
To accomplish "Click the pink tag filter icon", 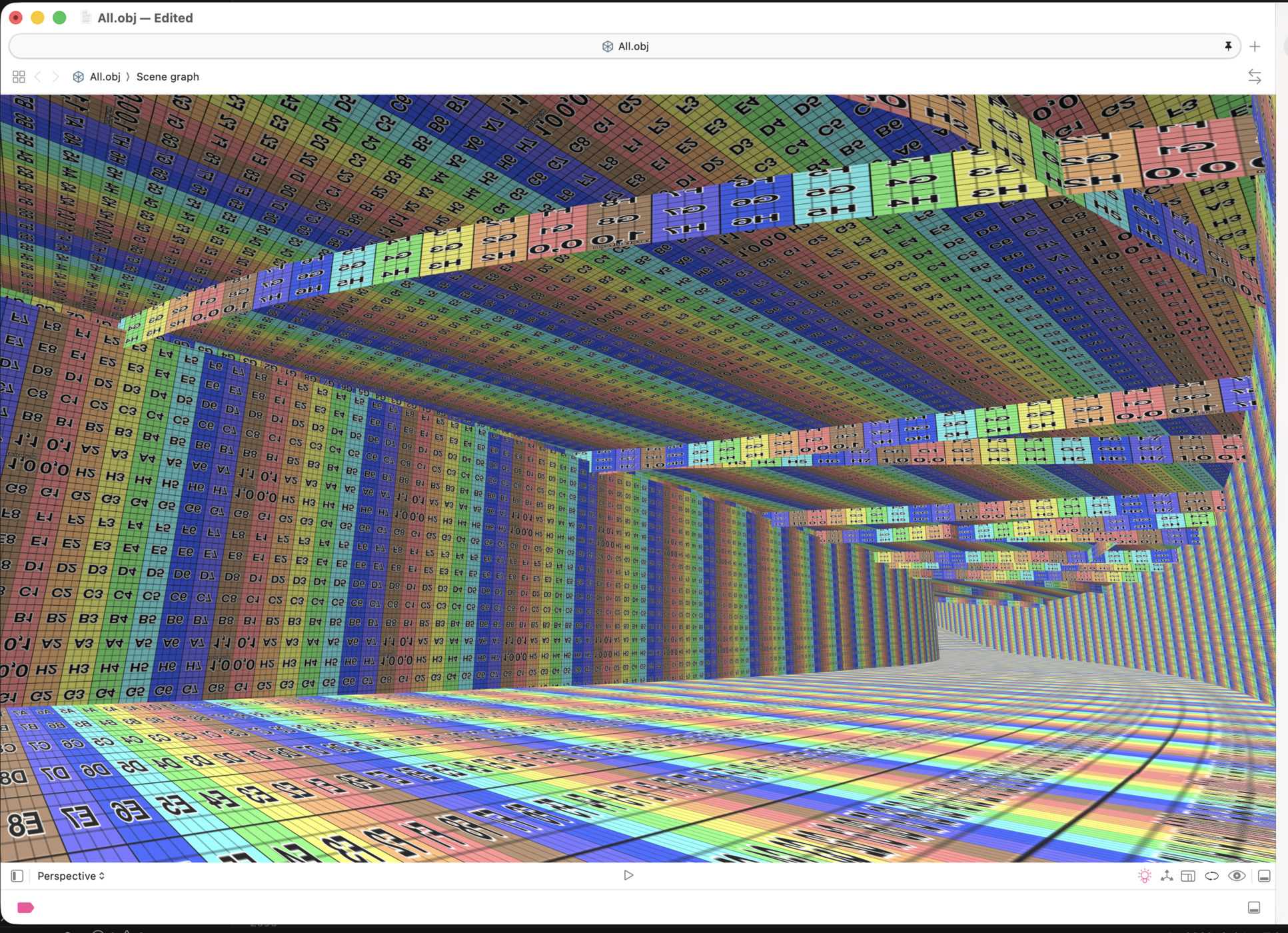I will coord(25,907).
